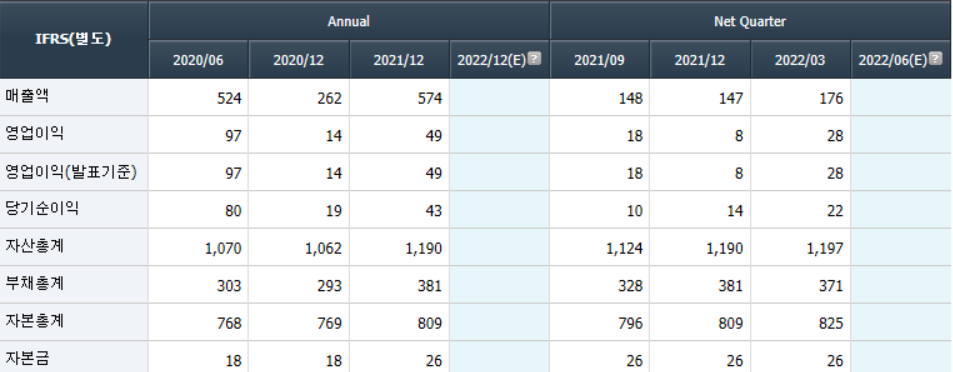
Task: Click 영업이익(발표기준) value 28 for 2022/03
Action: click(x=835, y=173)
